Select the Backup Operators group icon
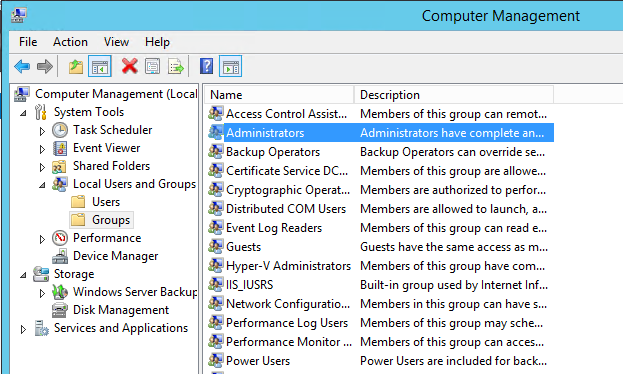 pos(216,151)
